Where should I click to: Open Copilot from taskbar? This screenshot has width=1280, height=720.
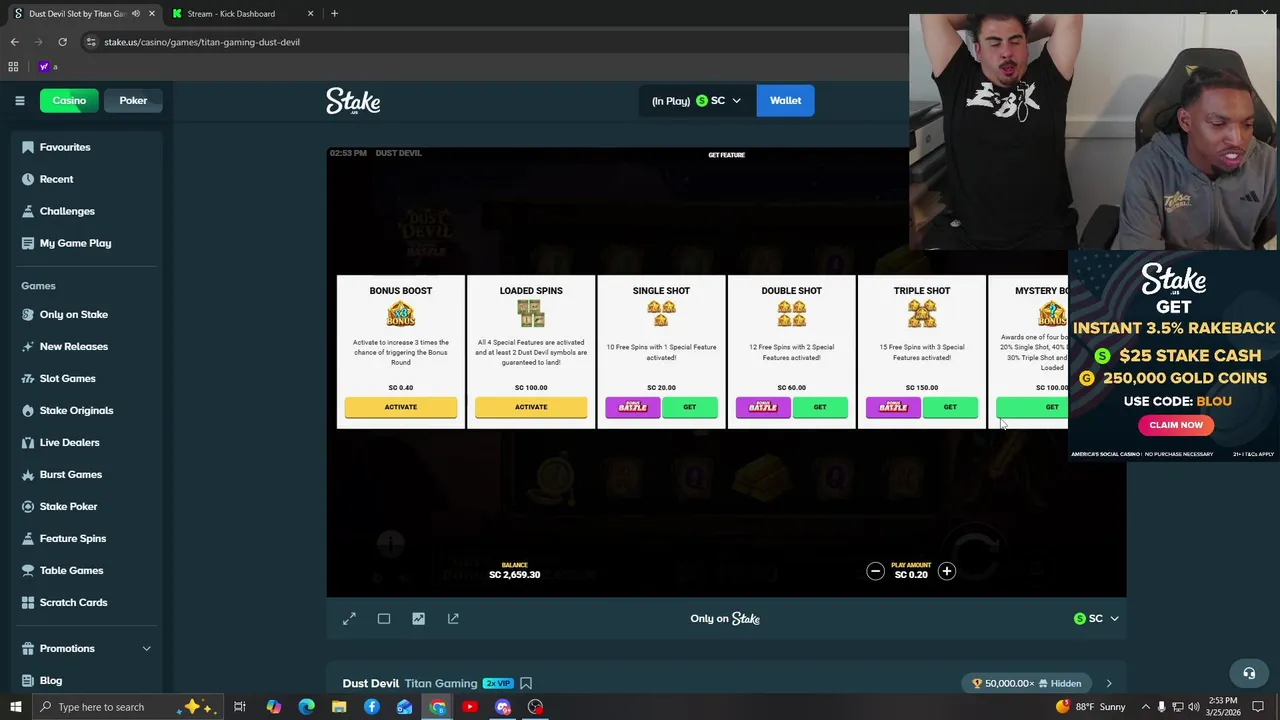pos(273,707)
